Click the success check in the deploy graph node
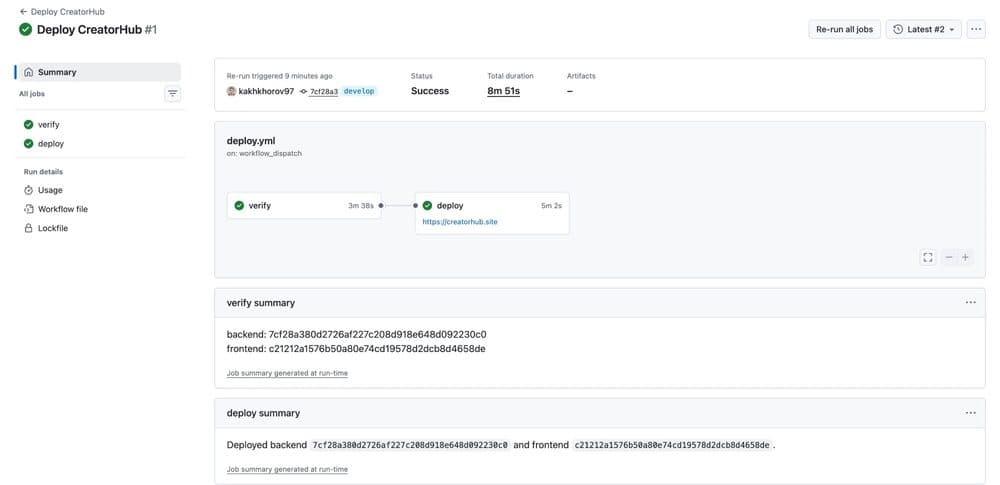 point(427,205)
